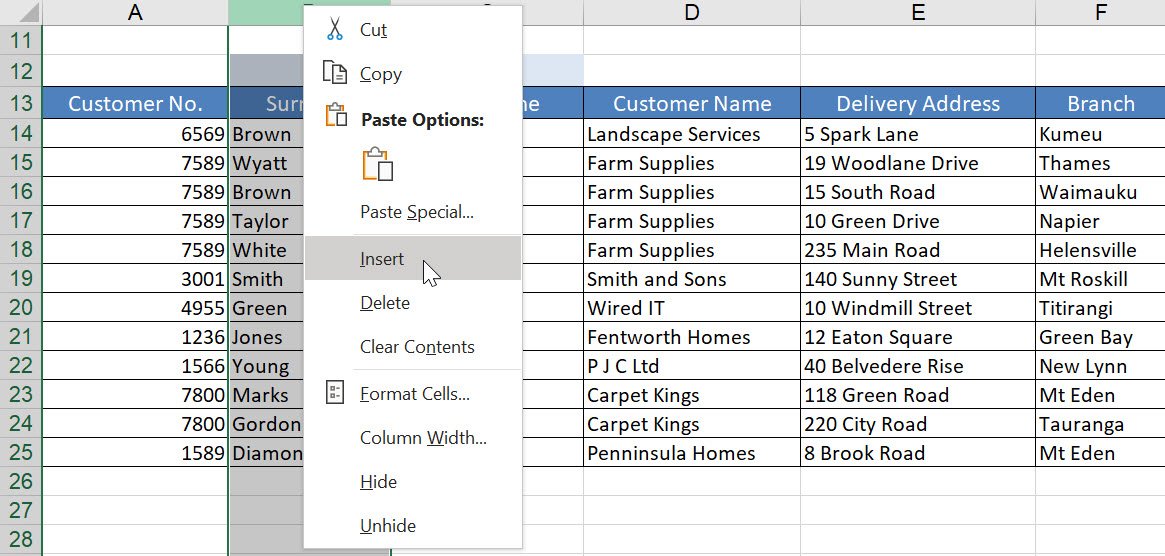Select Insert in the context menu

(412, 259)
